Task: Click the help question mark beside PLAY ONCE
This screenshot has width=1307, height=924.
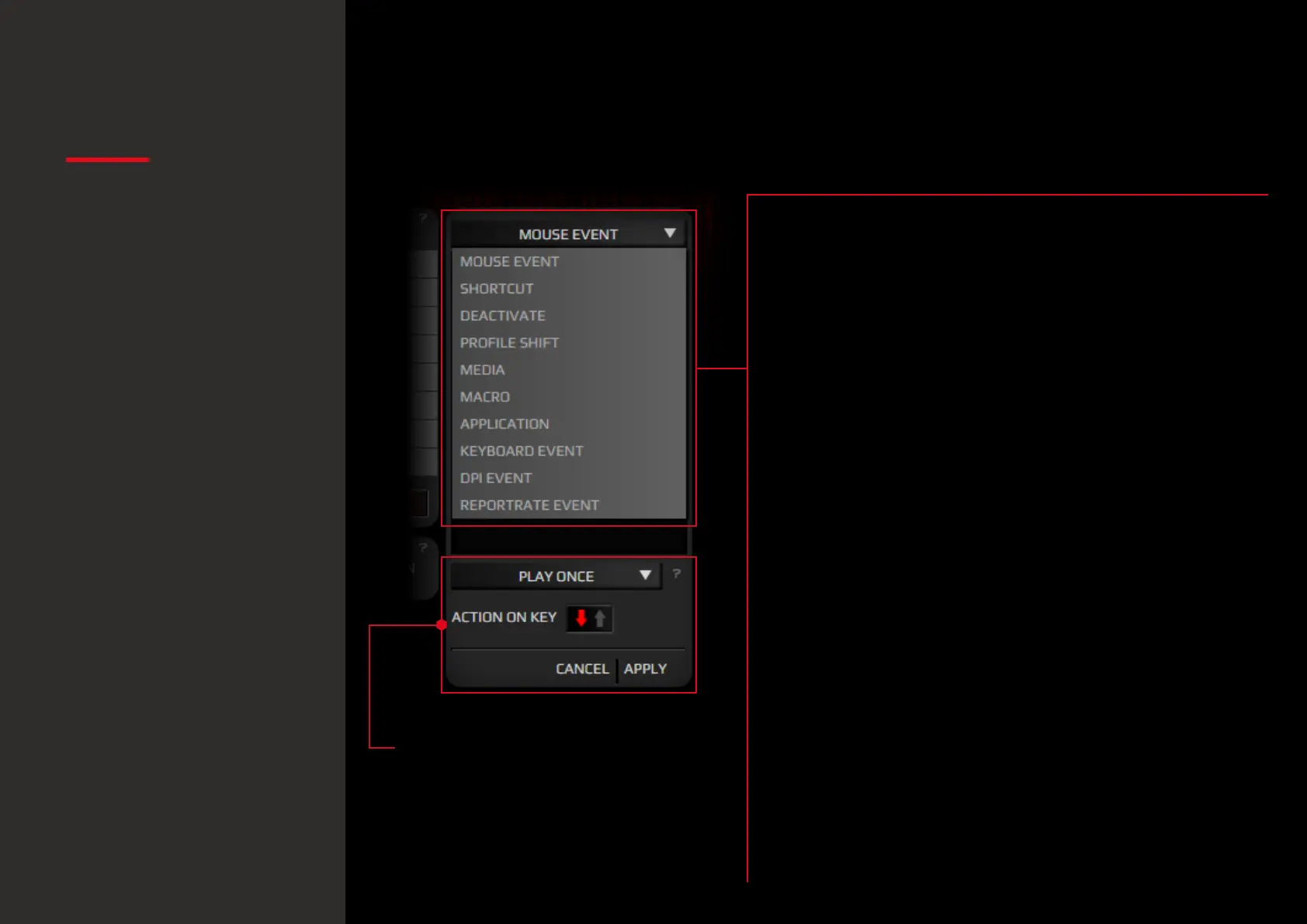Action: tap(677, 574)
